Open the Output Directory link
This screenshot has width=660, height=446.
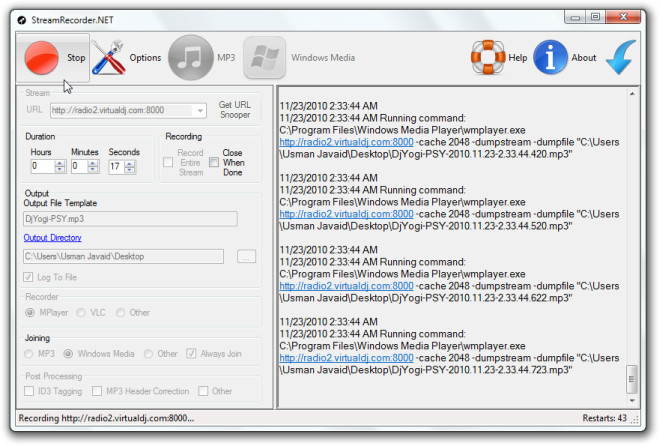53,238
